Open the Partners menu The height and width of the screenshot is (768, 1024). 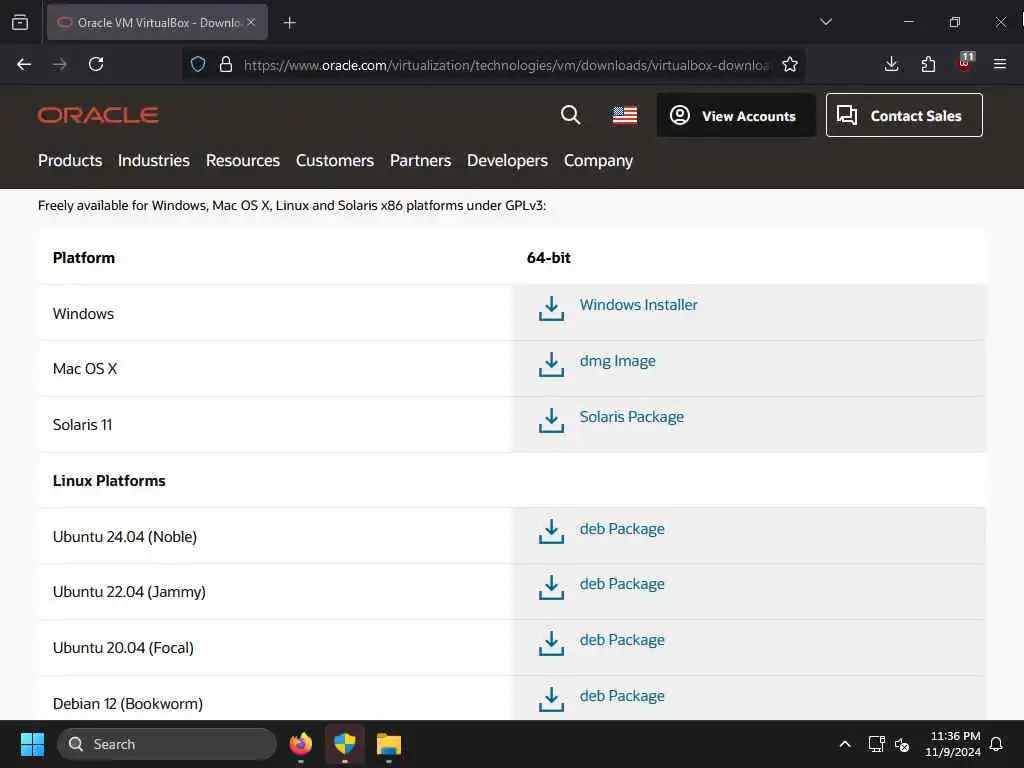[x=421, y=161]
